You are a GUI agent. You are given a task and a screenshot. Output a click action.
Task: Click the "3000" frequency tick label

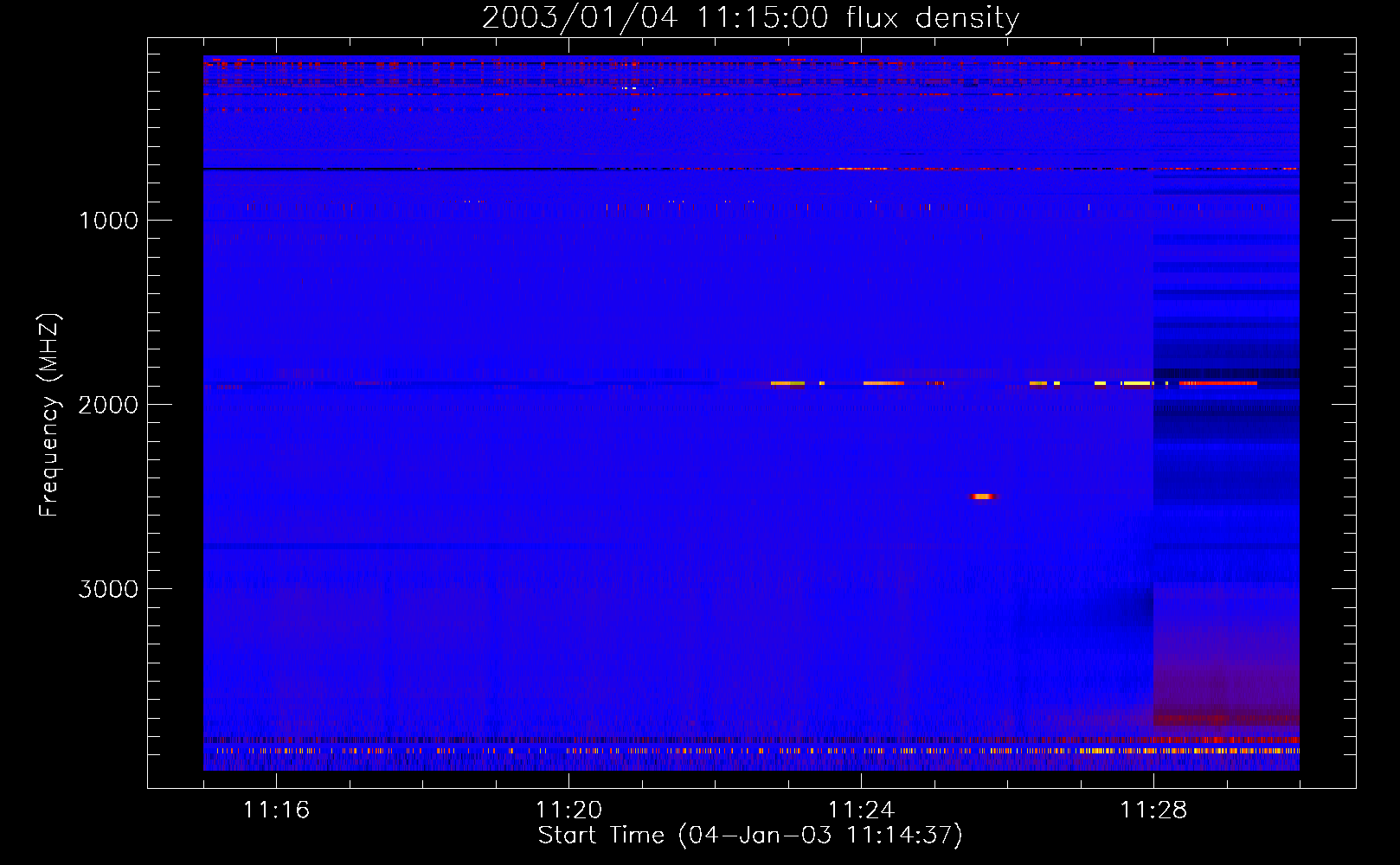tap(108, 589)
